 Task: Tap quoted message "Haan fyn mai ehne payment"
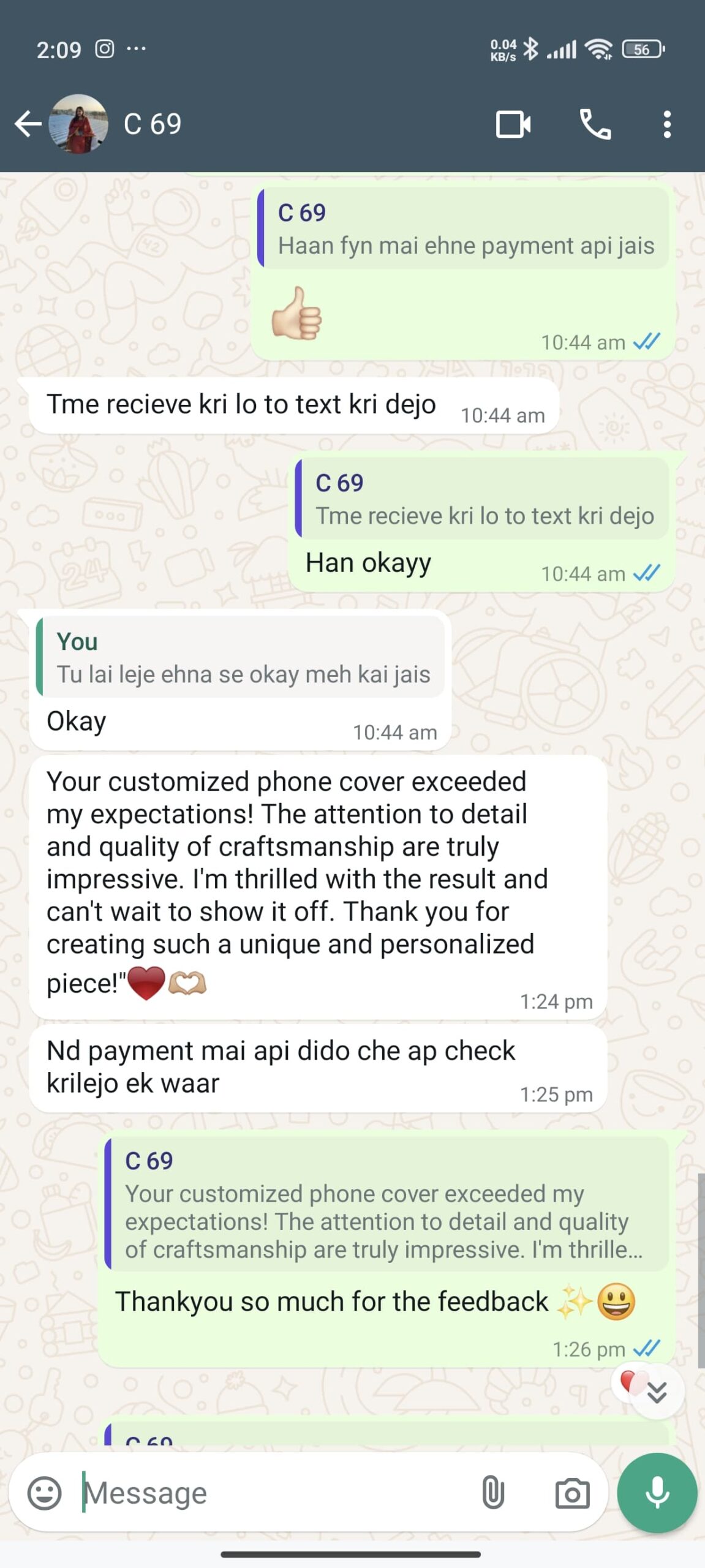[x=464, y=228]
